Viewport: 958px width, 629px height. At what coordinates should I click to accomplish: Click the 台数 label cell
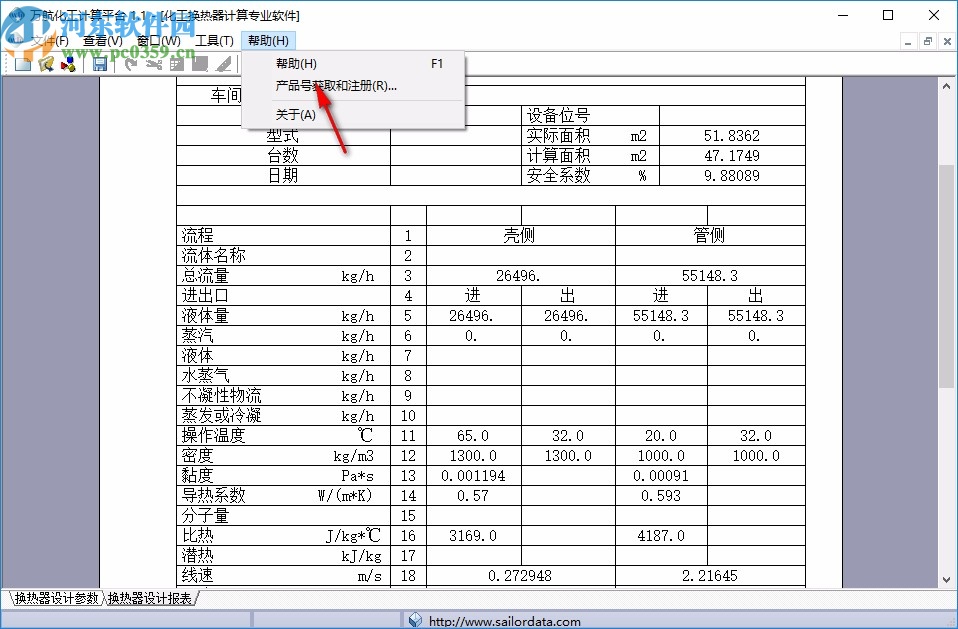[283, 156]
